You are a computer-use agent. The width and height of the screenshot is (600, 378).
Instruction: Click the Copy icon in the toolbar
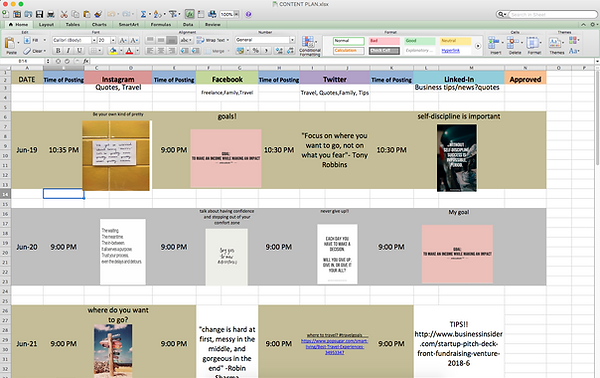[x=75, y=14]
